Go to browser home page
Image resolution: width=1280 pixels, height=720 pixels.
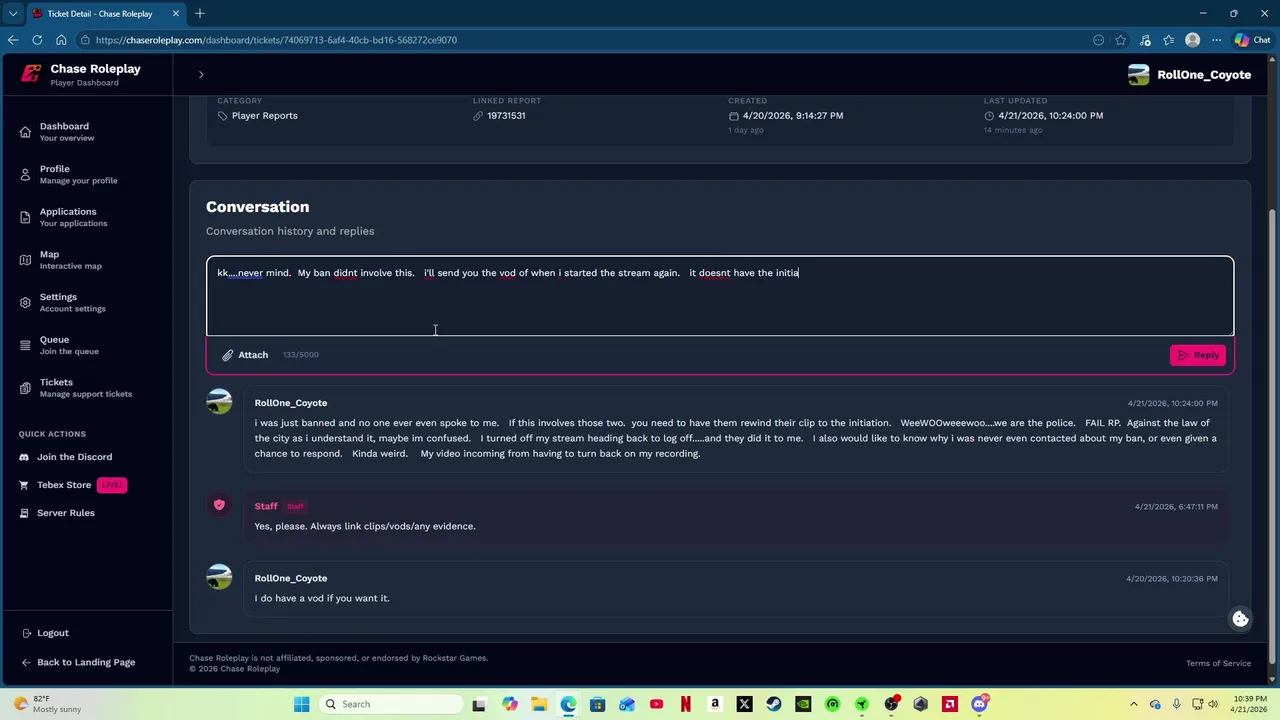(61, 40)
